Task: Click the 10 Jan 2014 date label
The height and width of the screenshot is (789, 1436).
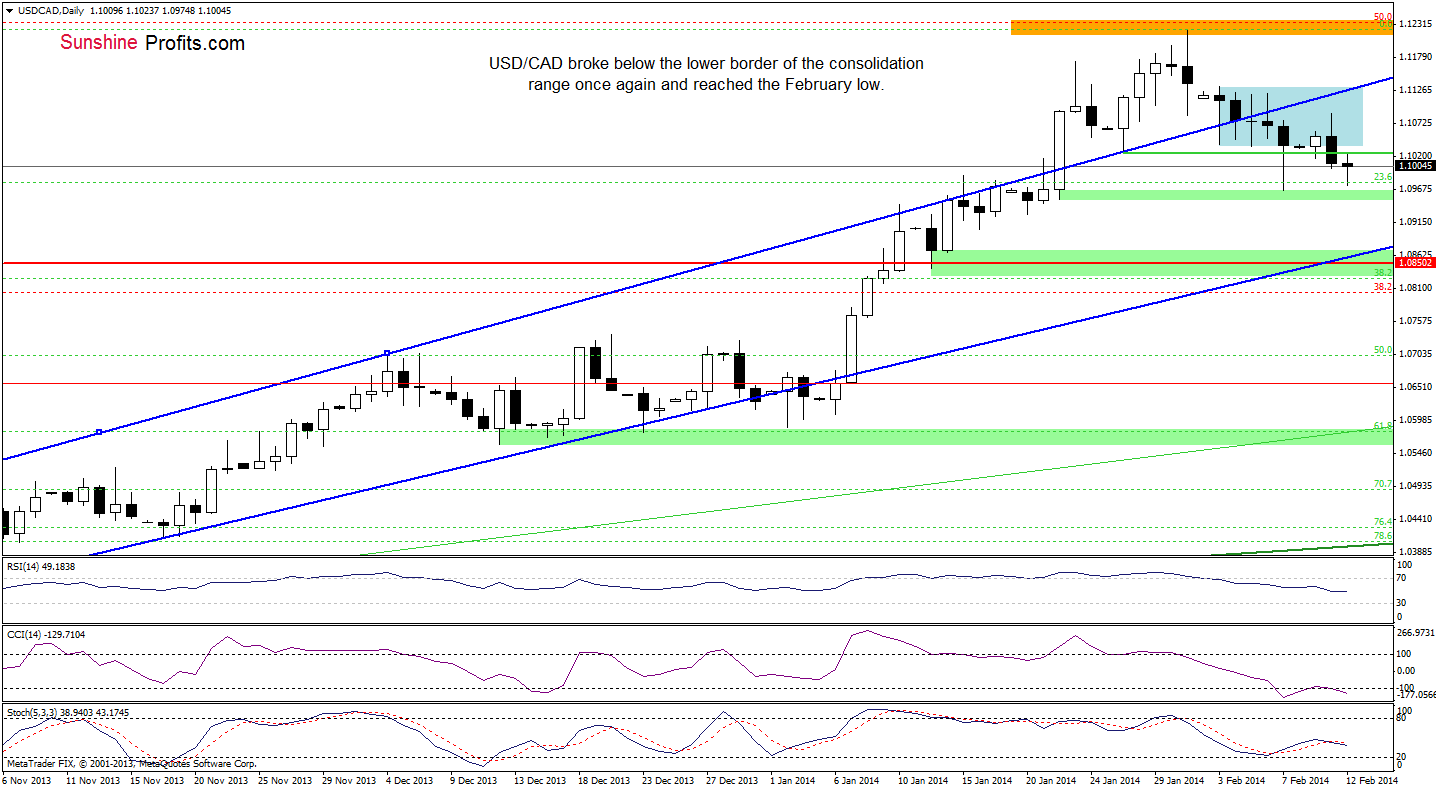Action: pyautogui.click(x=924, y=779)
